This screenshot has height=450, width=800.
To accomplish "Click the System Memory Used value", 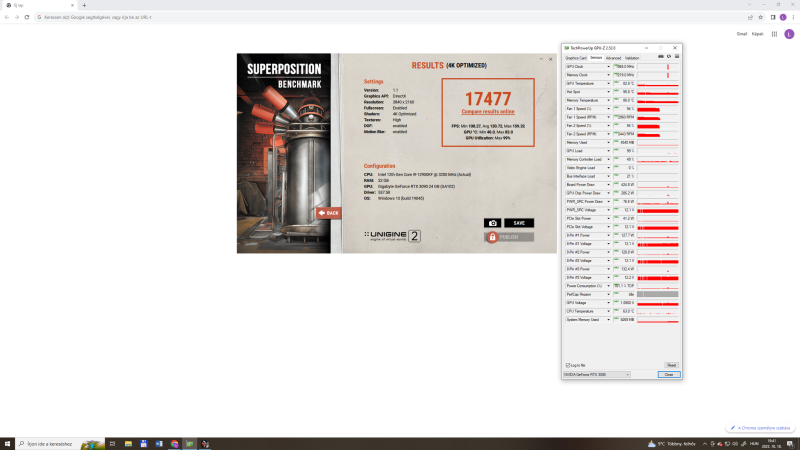I will 624,319.
